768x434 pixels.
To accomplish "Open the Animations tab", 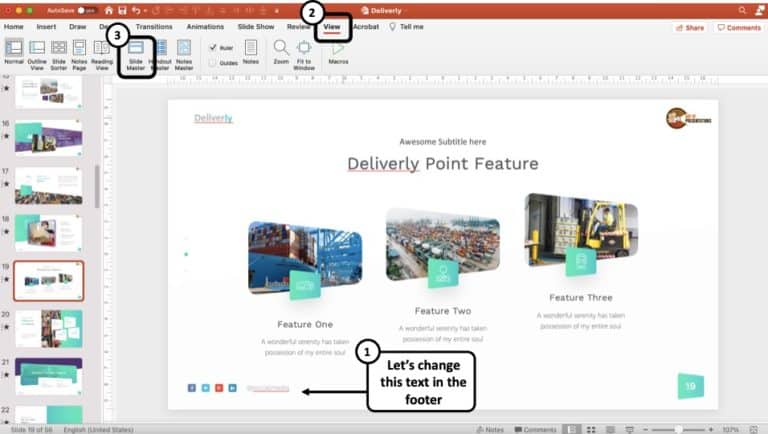I will click(x=205, y=27).
